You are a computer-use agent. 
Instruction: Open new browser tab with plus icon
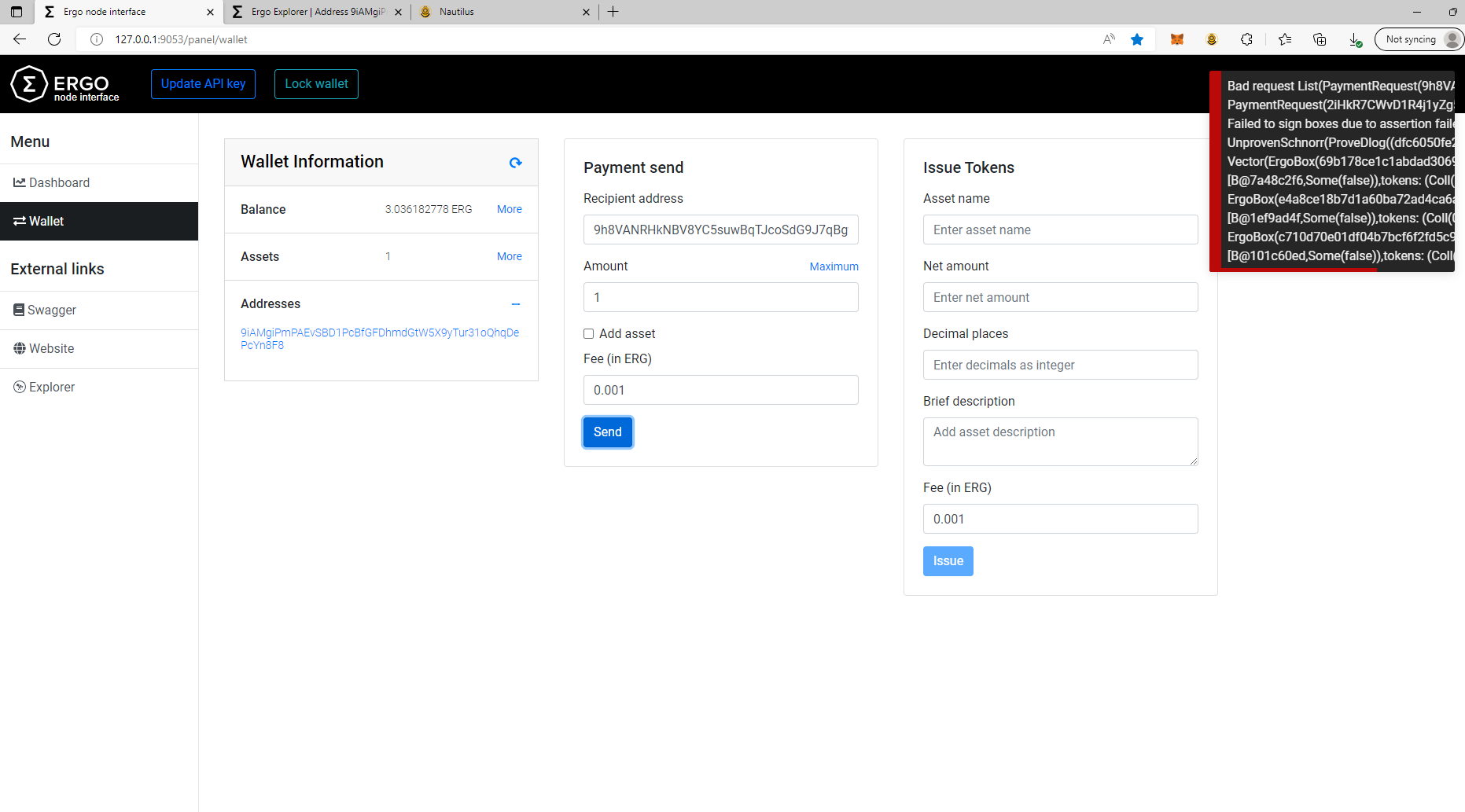pyautogui.click(x=613, y=12)
